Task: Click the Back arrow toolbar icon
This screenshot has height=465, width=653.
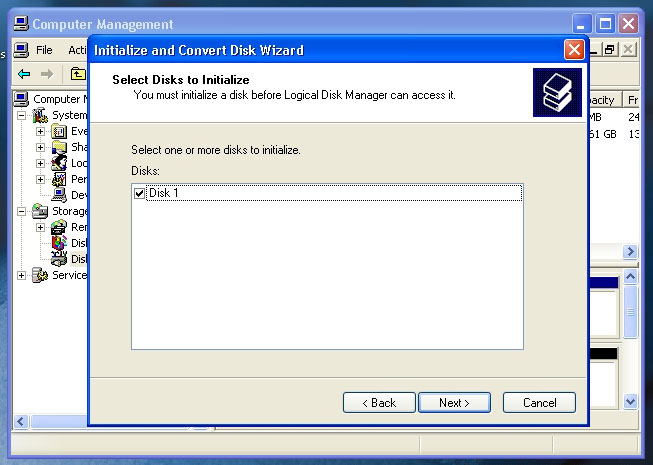Action: 24,74
